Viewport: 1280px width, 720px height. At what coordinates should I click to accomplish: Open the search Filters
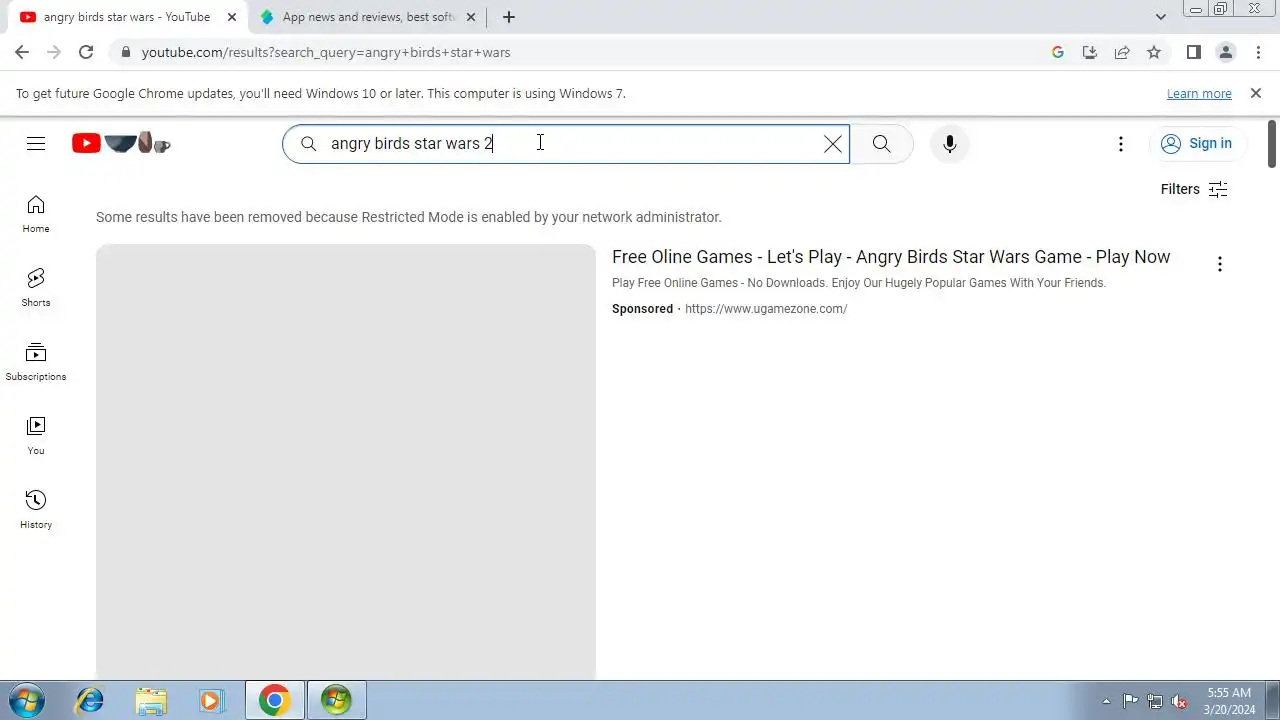pos(1194,189)
